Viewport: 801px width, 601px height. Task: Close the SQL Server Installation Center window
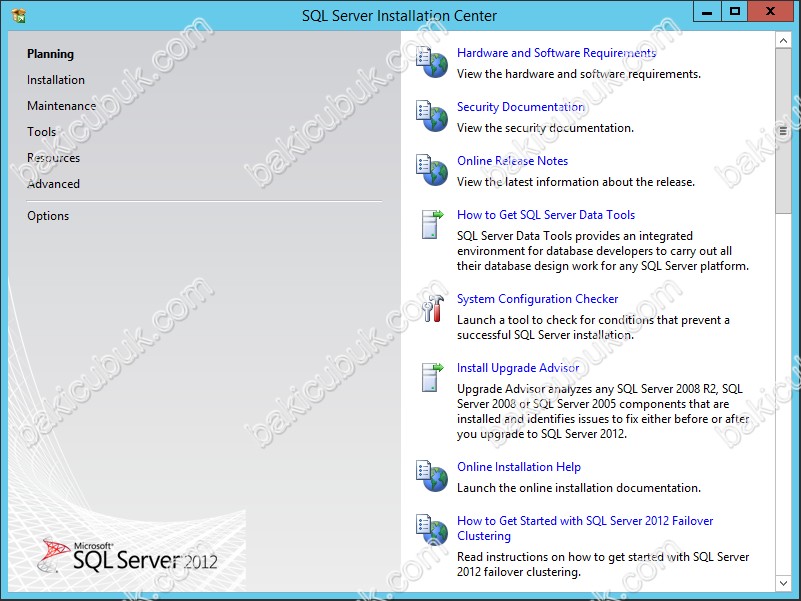(x=770, y=12)
